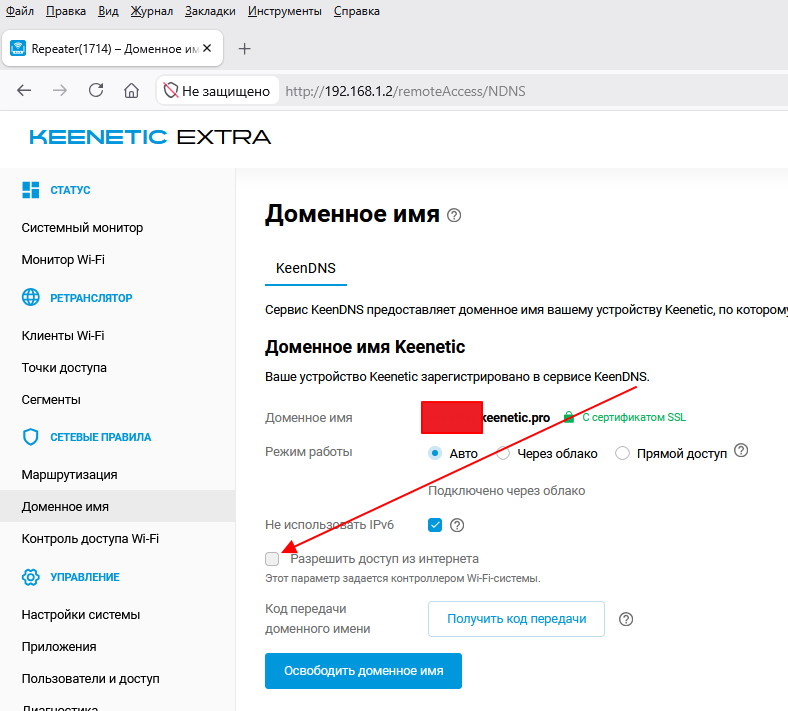Open Сегменты page
Viewport: 788px width, 711px height.
(x=51, y=400)
